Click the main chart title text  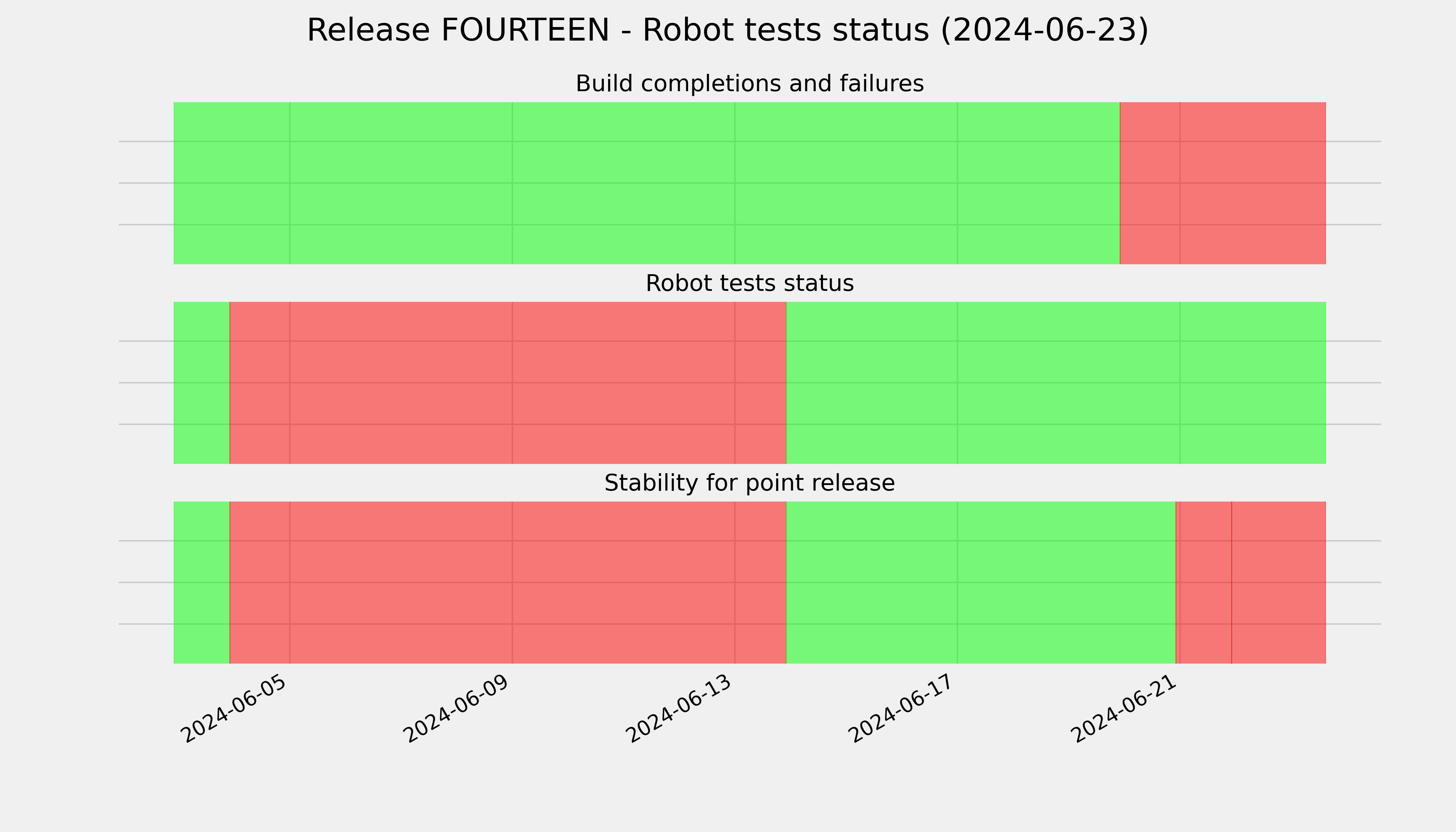pos(727,30)
